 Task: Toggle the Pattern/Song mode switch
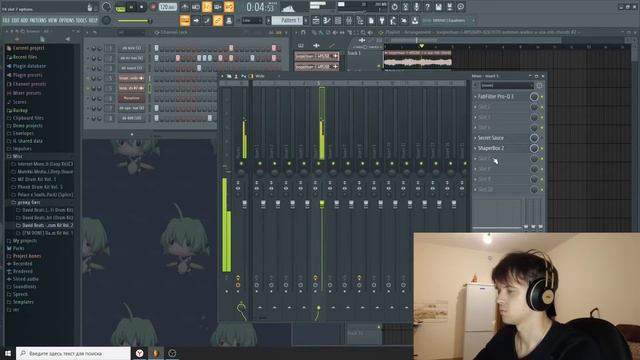(120, 7)
